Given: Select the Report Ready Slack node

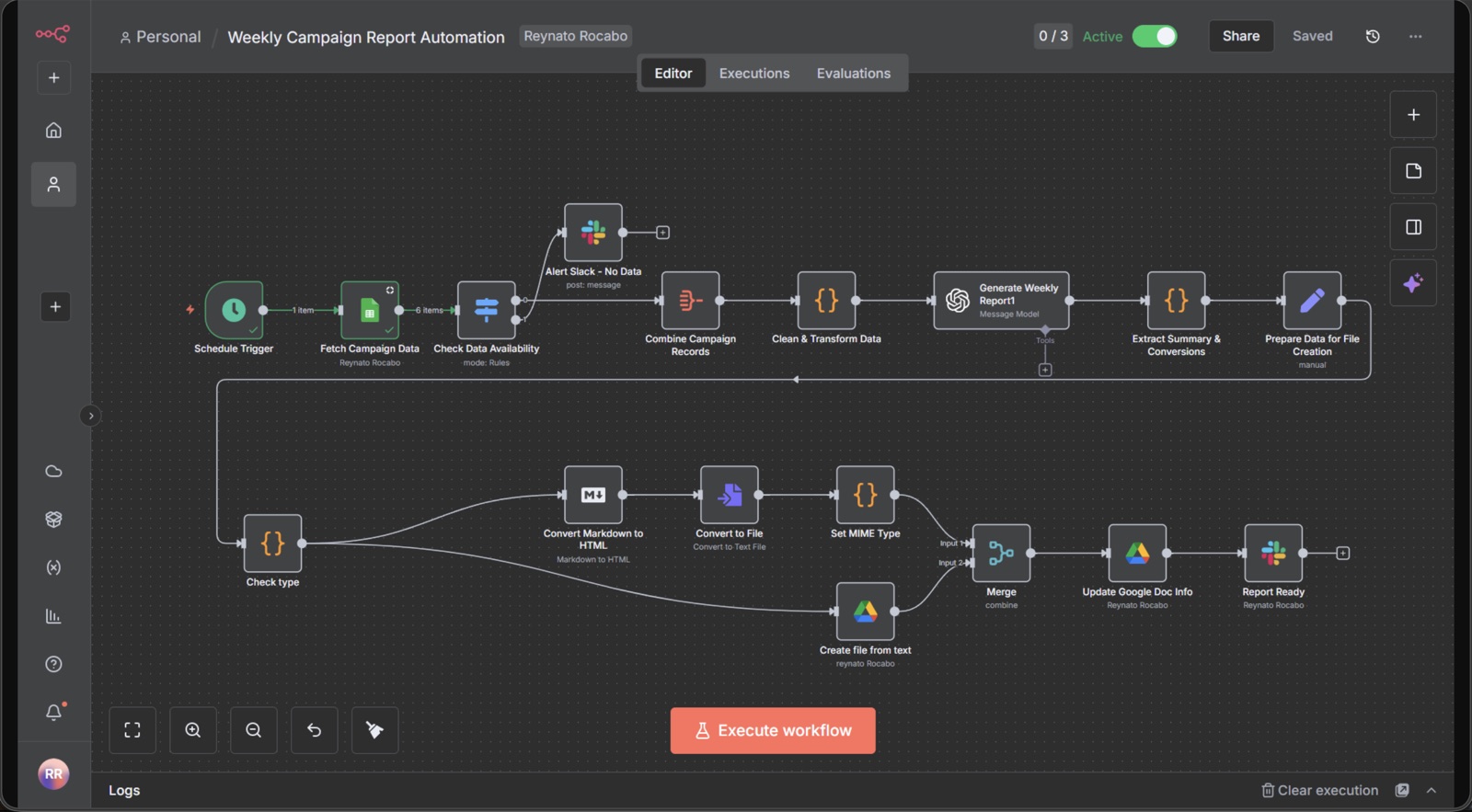Looking at the screenshot, I should 1274,553.
